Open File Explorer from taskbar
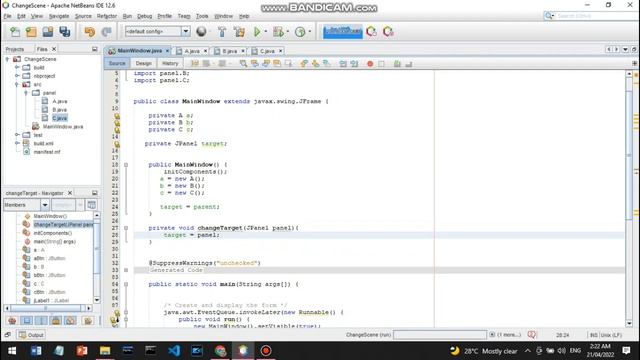The width and height of the screenshot is (640, 360). click(105, 351)
